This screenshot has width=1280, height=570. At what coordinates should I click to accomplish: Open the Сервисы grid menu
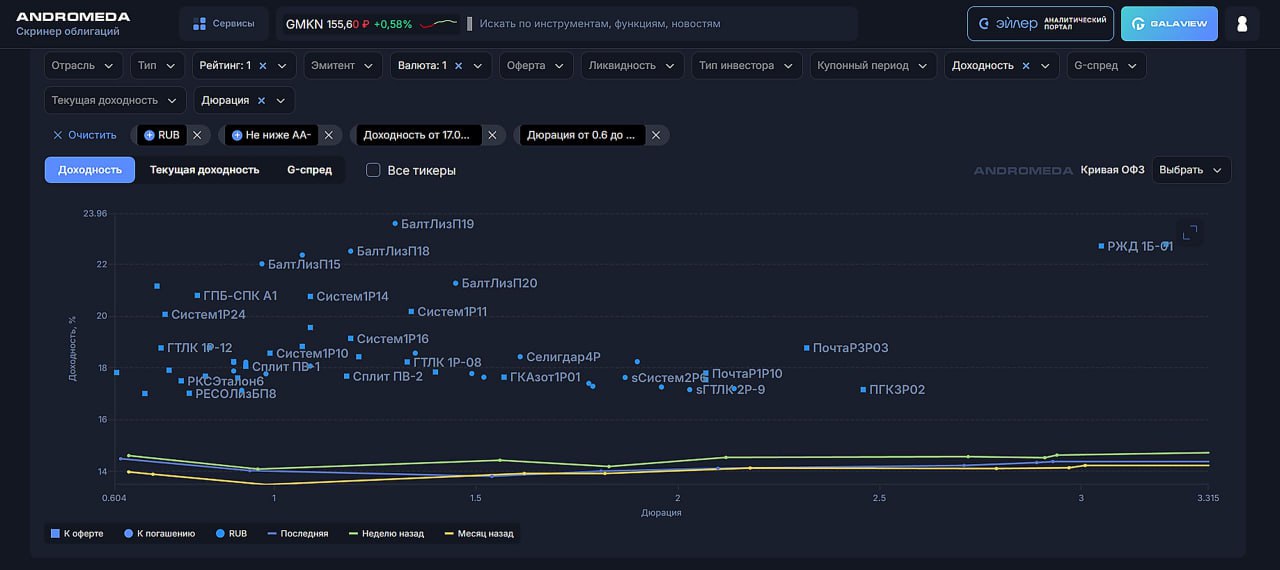pyautogui.click(x=224, y=24)
